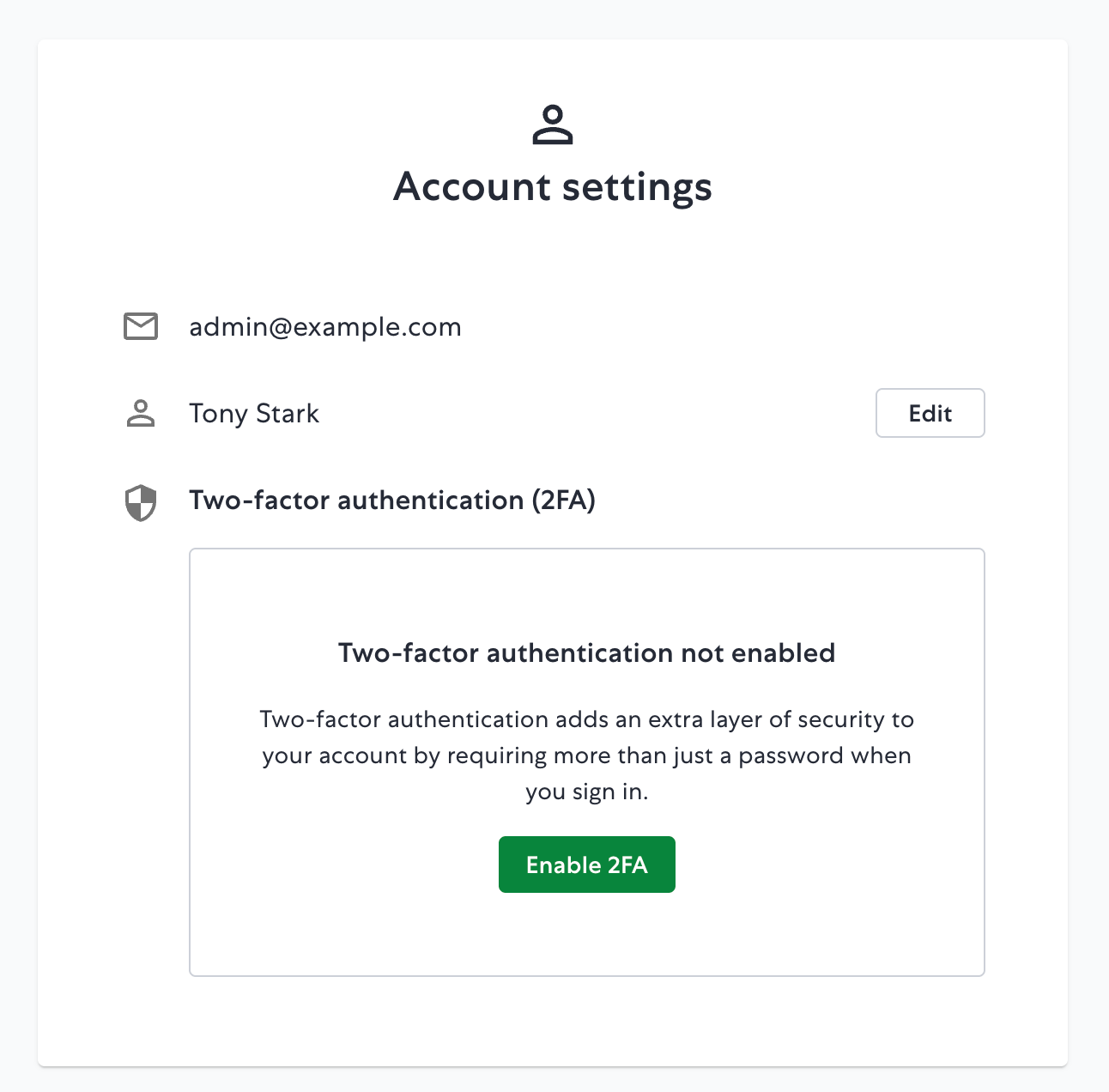Click the person icon beside Tony Stark
The width and height of the screenshot is (1109, 1092).
(141, 413)
